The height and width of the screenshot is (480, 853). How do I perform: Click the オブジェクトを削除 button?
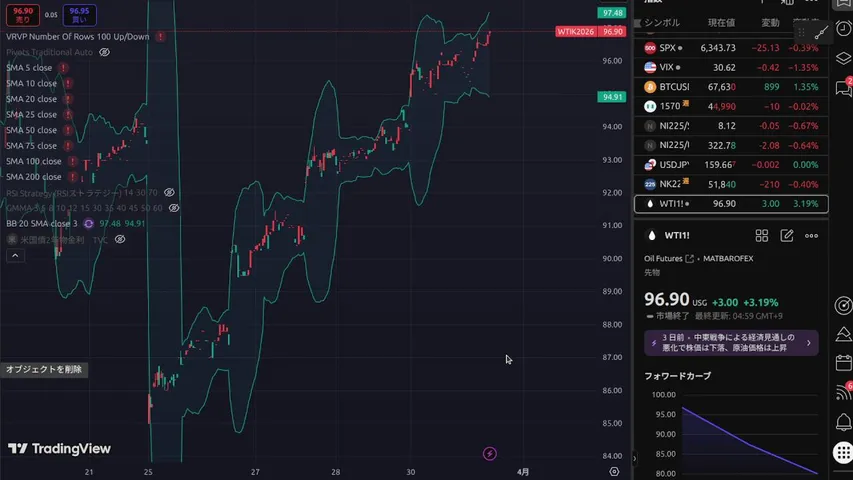44,370
